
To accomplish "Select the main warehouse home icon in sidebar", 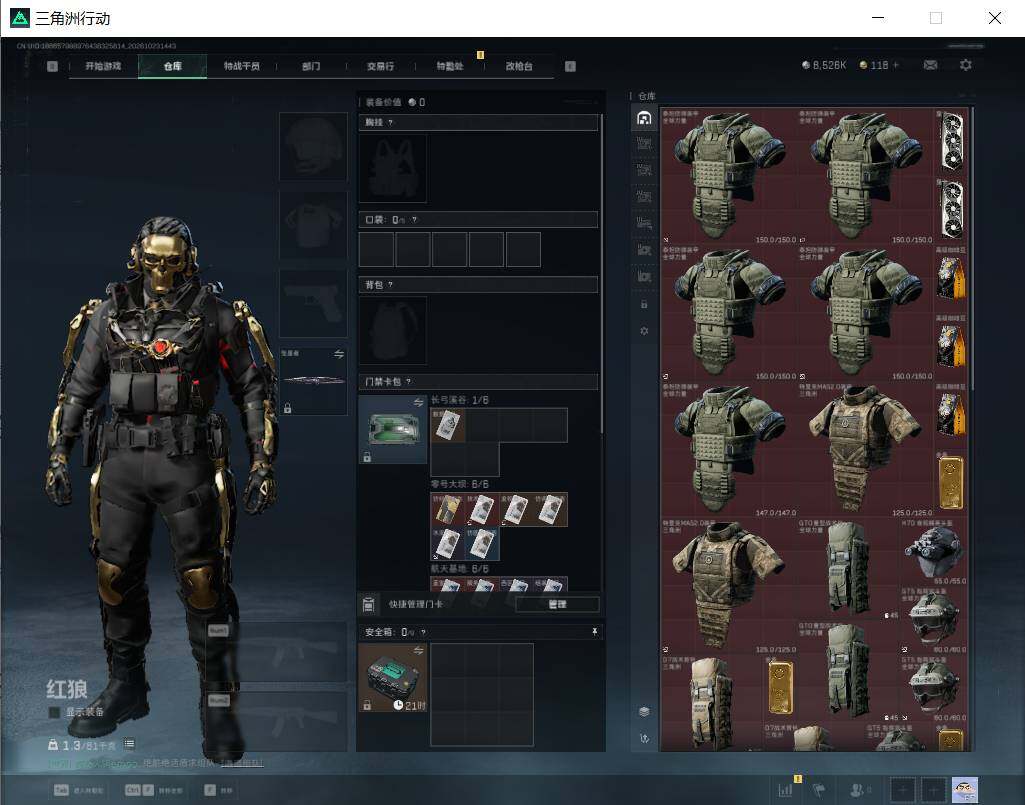I will pyautogui.click(x=644, y=118).
